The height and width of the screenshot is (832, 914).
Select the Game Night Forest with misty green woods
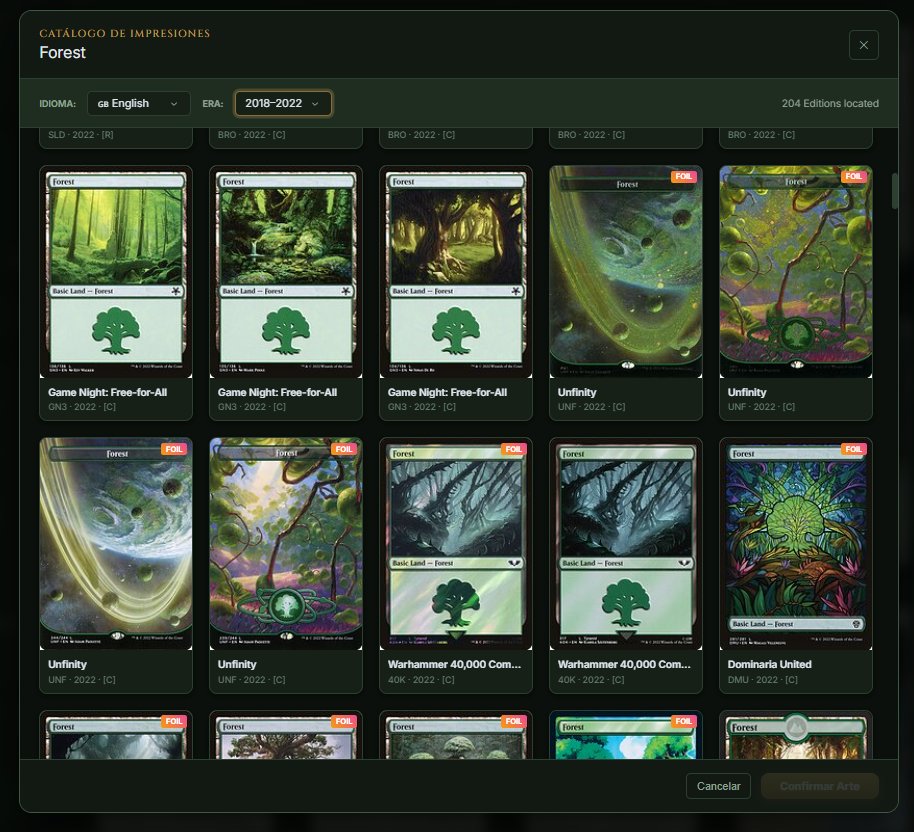tap(116, 293)
